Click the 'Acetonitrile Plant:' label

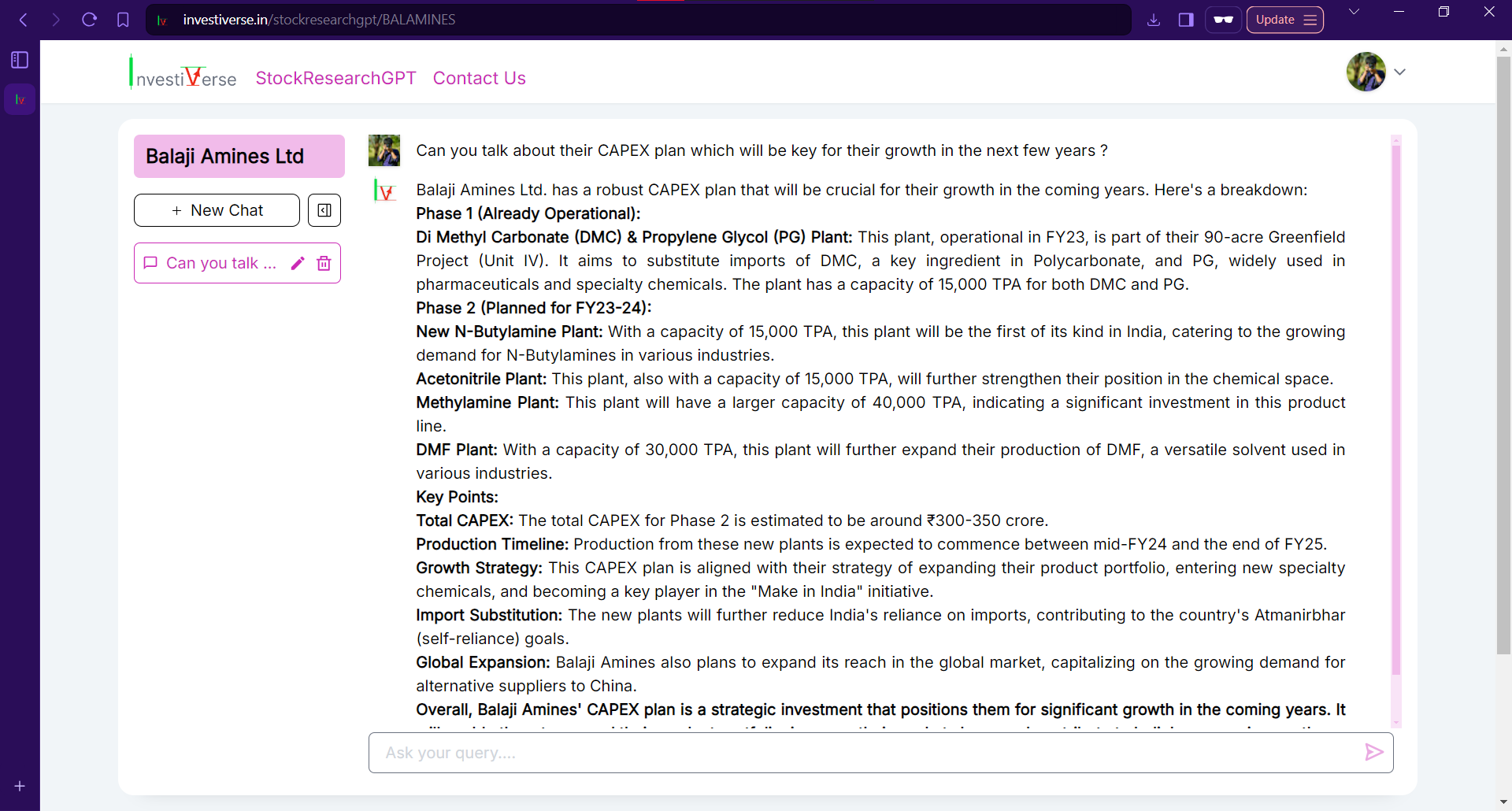[481, 379]
